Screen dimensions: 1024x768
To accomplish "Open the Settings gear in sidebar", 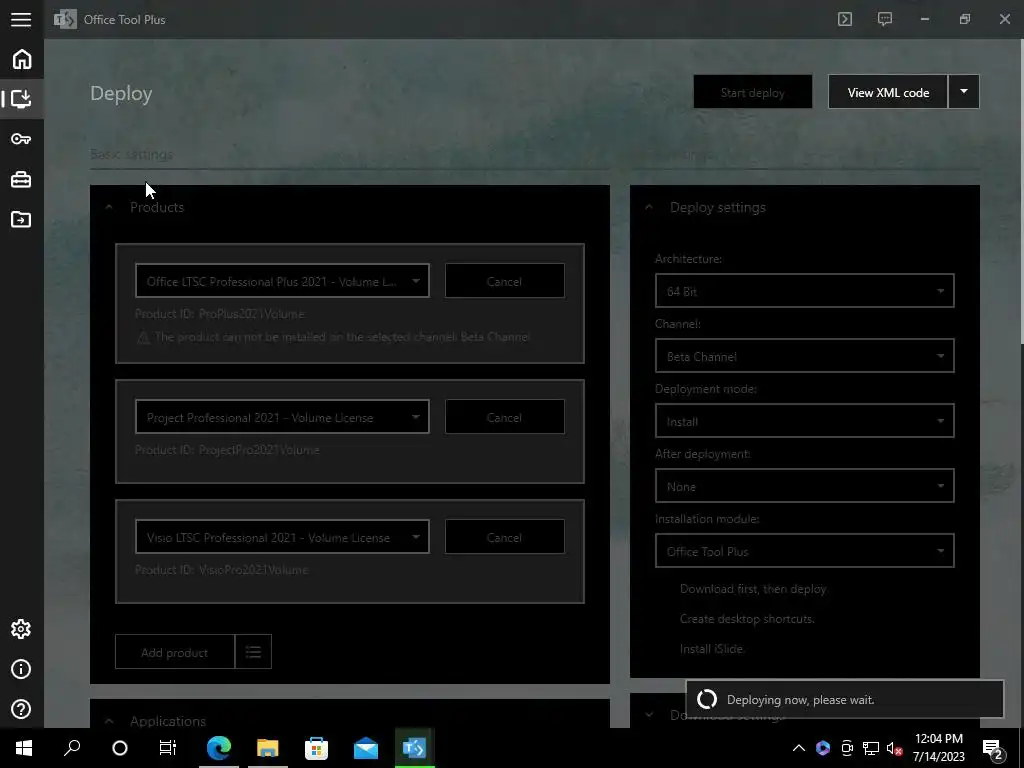I will point(21,629).
